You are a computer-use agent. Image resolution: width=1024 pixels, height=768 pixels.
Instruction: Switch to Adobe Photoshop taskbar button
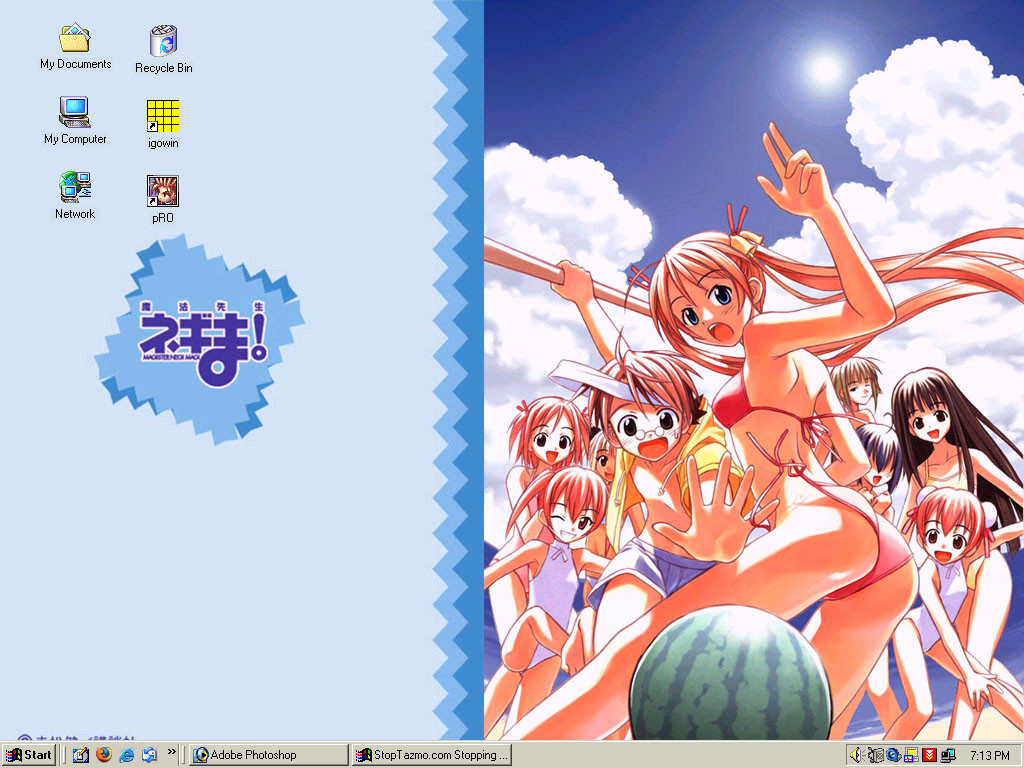[x=268, y=755]
